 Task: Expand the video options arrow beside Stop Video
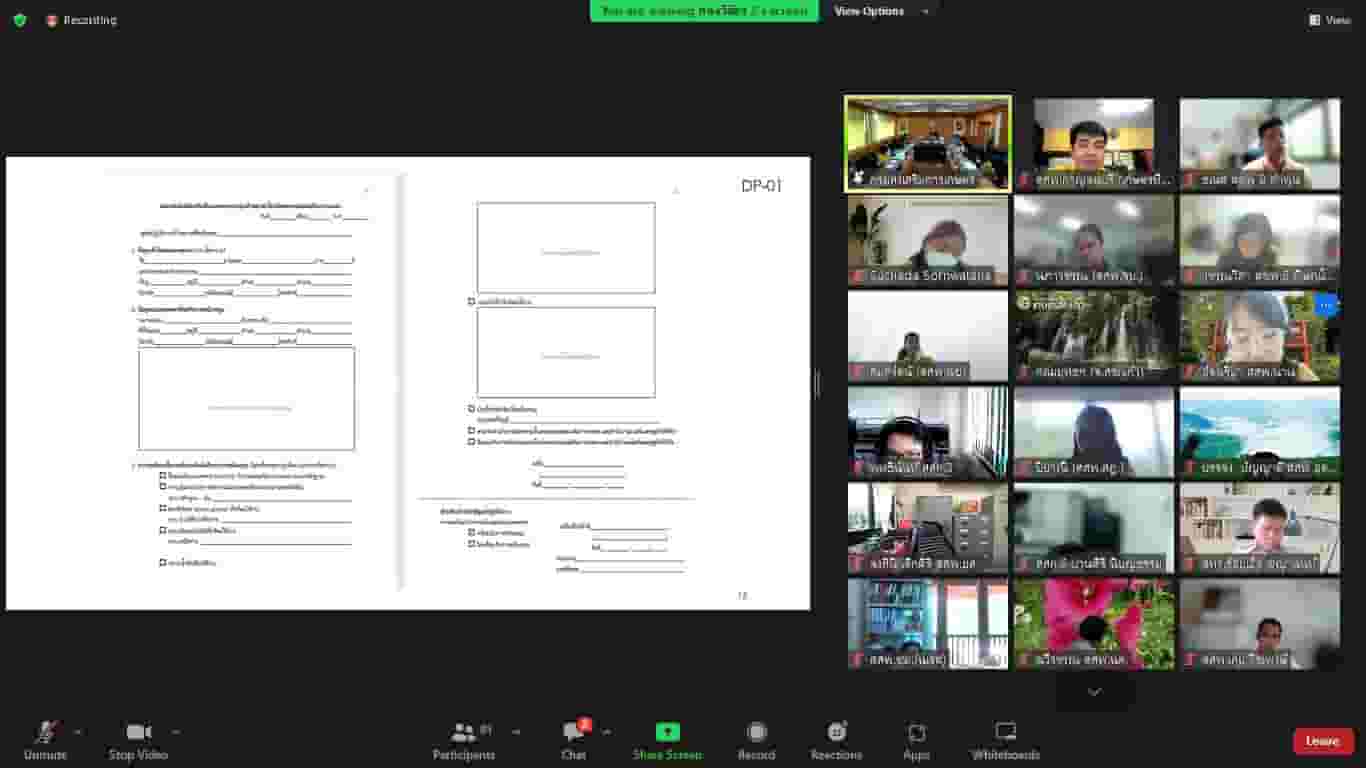coord(175,732)
